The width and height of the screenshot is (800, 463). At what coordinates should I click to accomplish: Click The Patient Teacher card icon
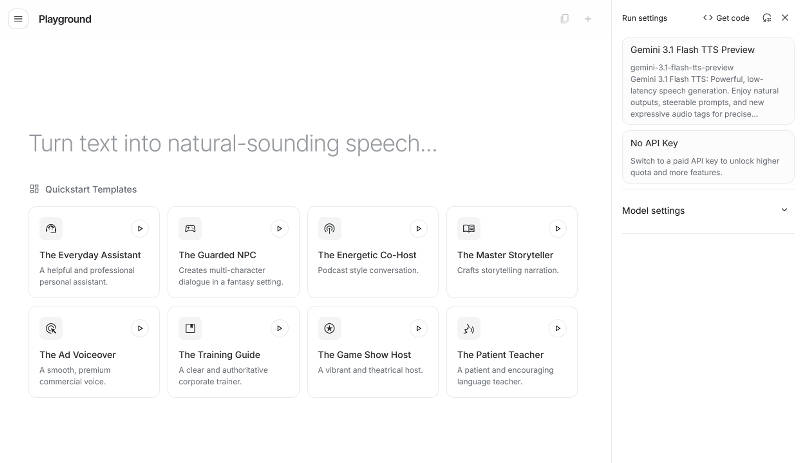click(468, 328)
